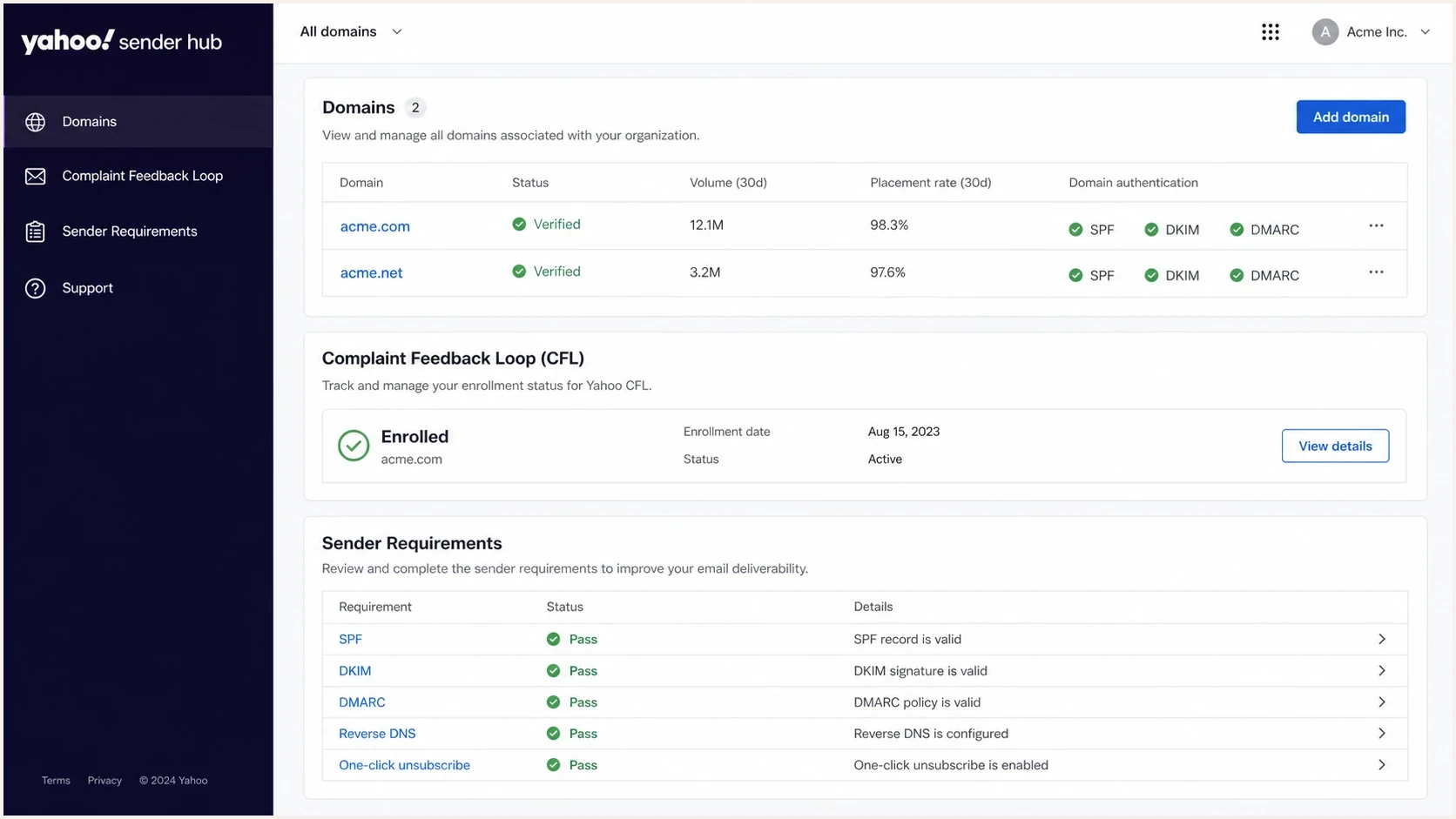Click the domains count badge showing 2
1456x819 pixels.
tap(415, 108)
